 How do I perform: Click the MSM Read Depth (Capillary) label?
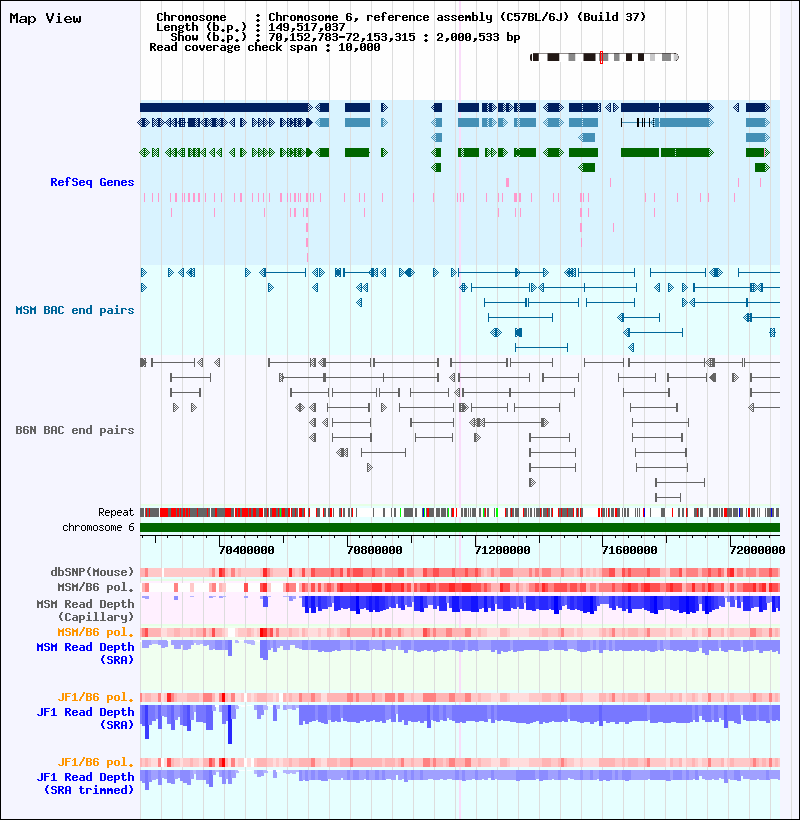[x=85, y=610]
